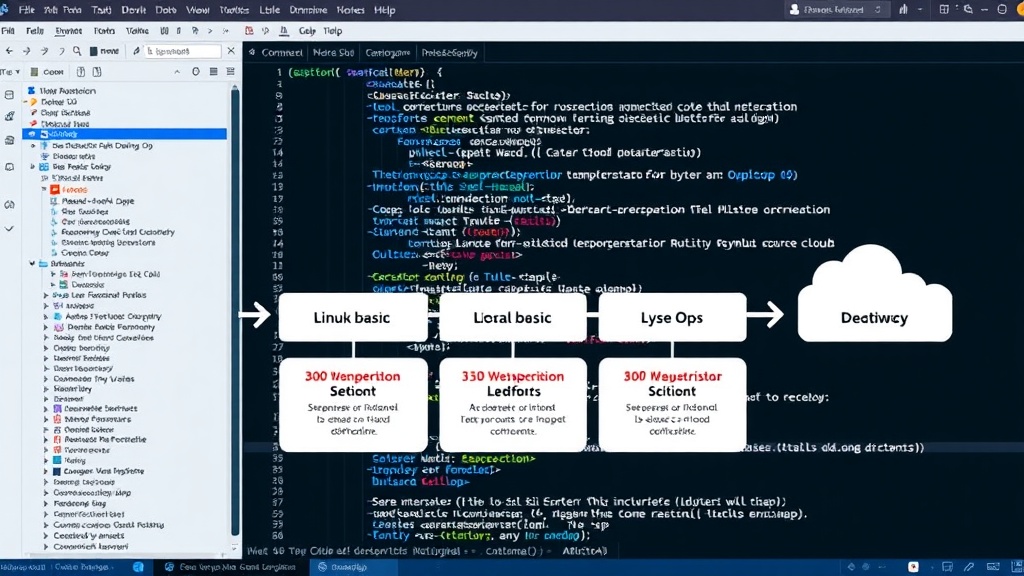The width and height of the screenshot is (1024, 576).
Task: Select the blue highlighted row in the tree
Action: (124, 134)
